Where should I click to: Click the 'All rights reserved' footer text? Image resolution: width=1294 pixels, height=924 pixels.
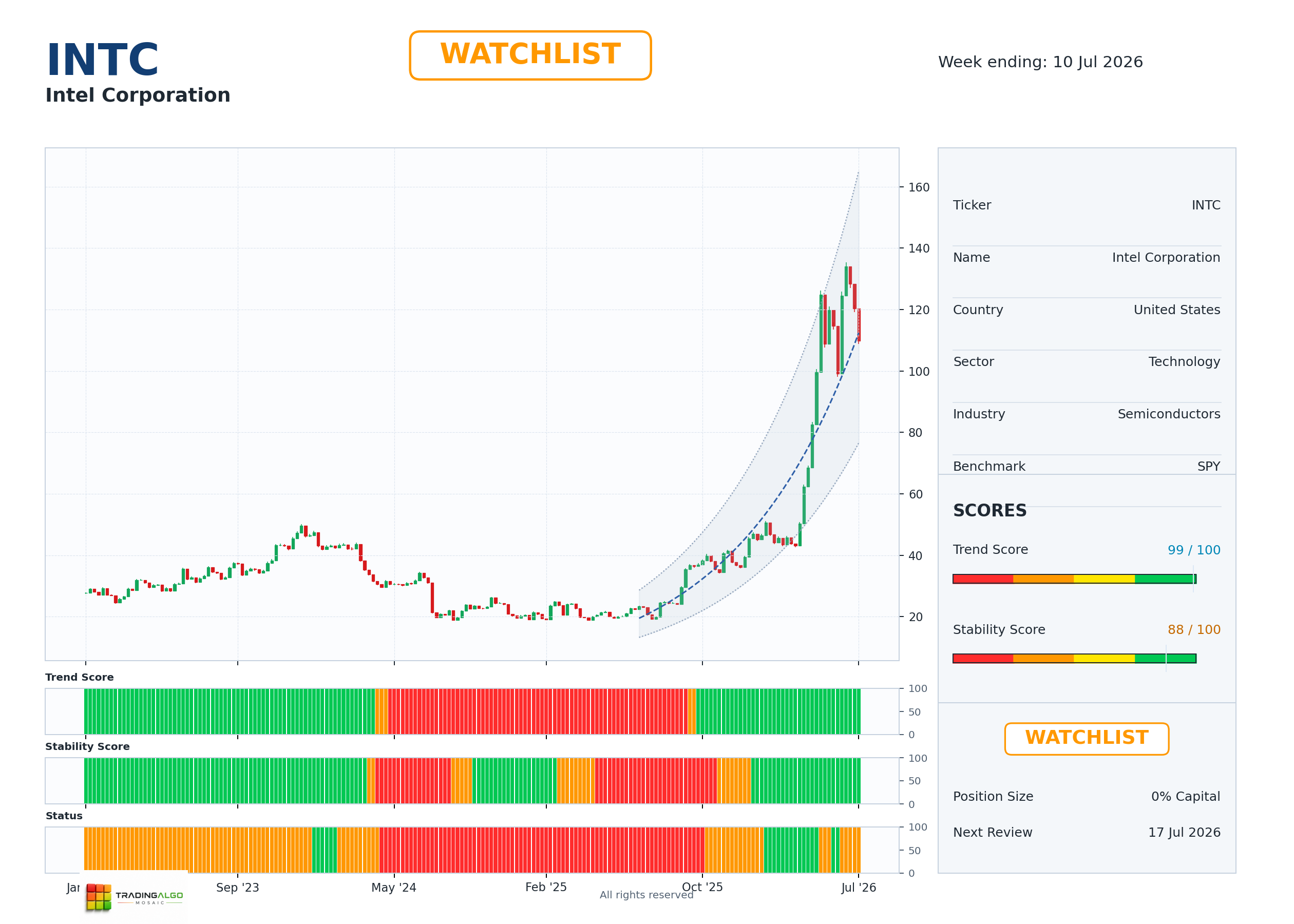tap(646, 895)
